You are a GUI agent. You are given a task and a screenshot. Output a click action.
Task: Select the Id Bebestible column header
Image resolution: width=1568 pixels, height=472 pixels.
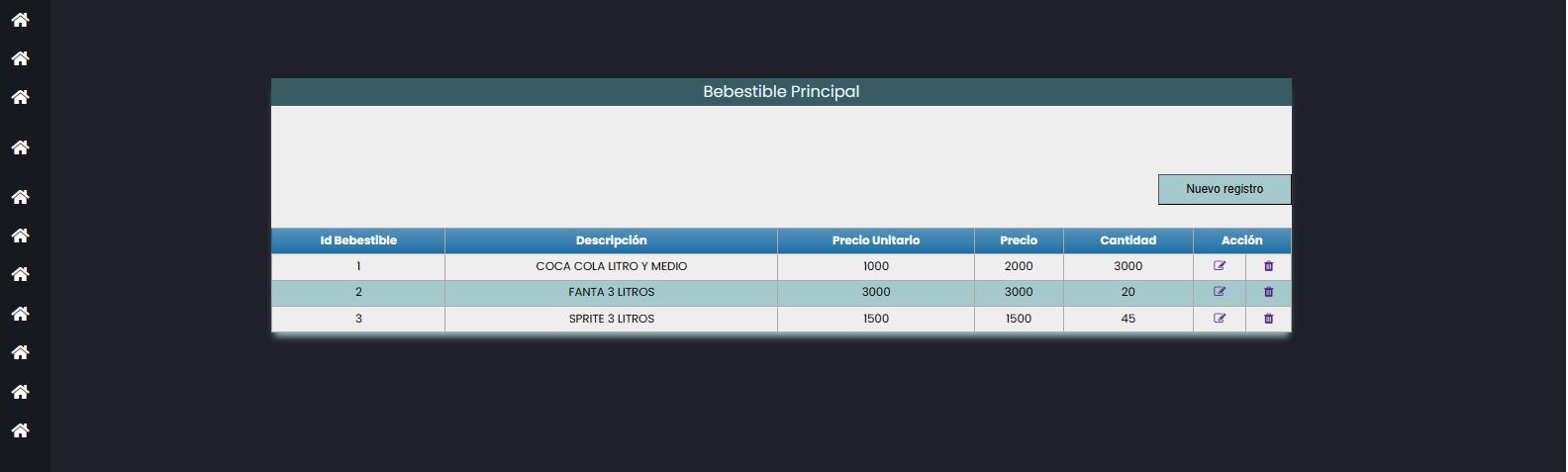pos(358,240)
